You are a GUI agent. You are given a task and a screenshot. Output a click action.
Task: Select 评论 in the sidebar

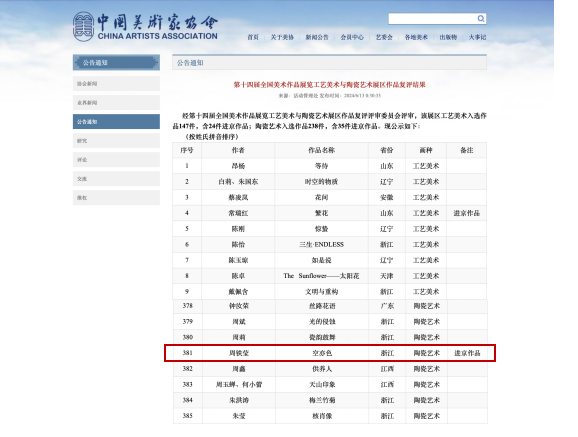tap(116, 160)
